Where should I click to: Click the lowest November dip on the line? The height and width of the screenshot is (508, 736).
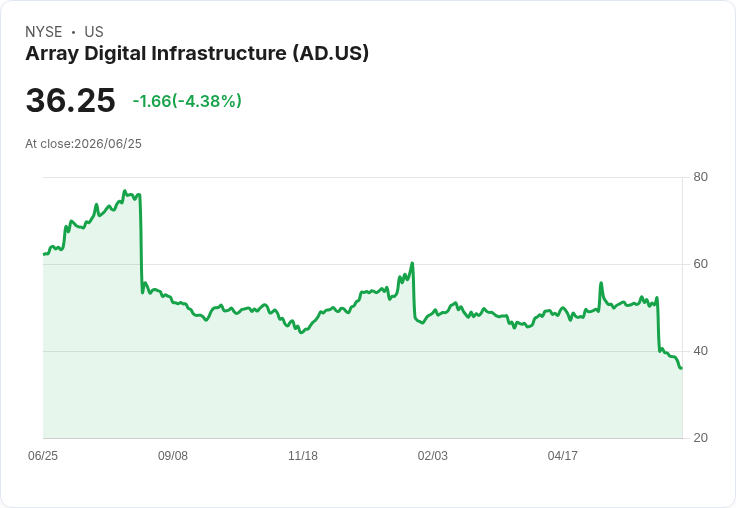(301, 332)
